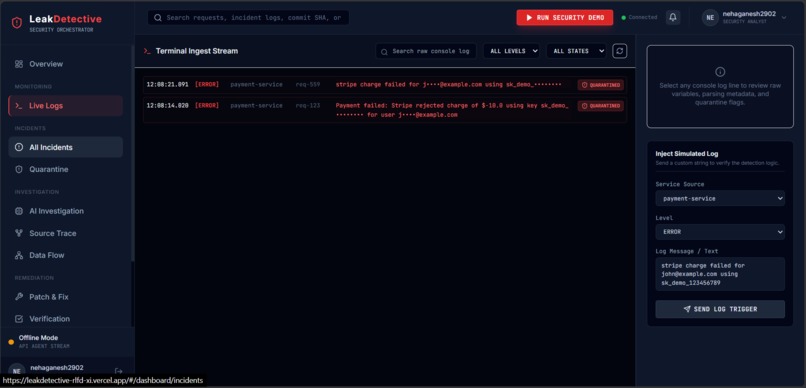Click req-123 request ID

(x=307, y=106)
